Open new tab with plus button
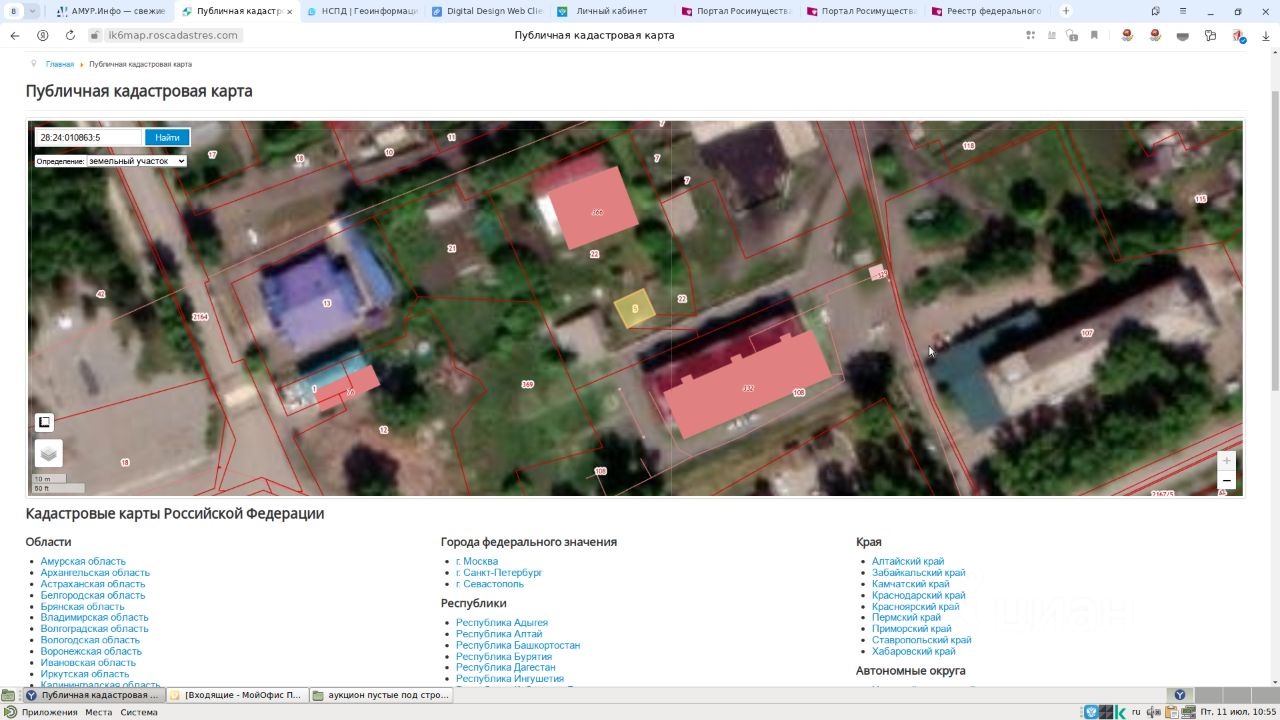The height and width of the screenshot is (720, 1280). coord(1066,11)
